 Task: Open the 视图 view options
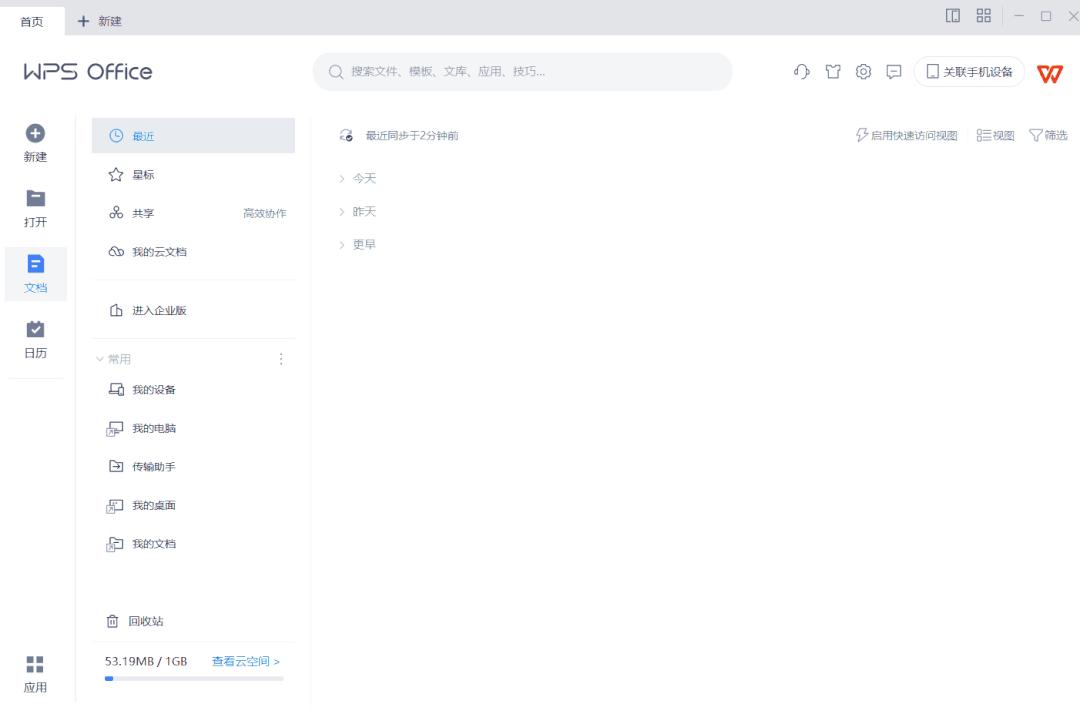995,136
